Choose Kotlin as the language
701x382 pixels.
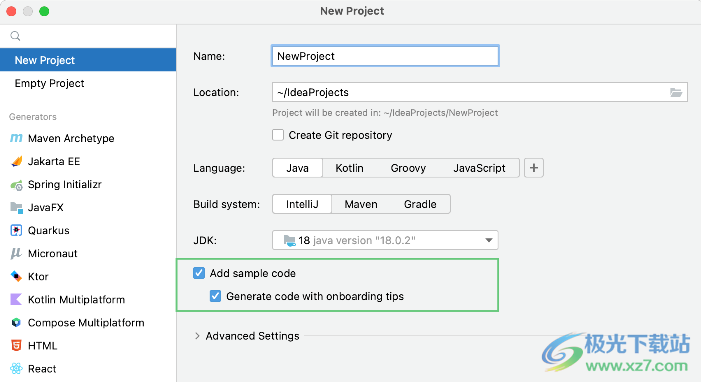tap(349, 168)
